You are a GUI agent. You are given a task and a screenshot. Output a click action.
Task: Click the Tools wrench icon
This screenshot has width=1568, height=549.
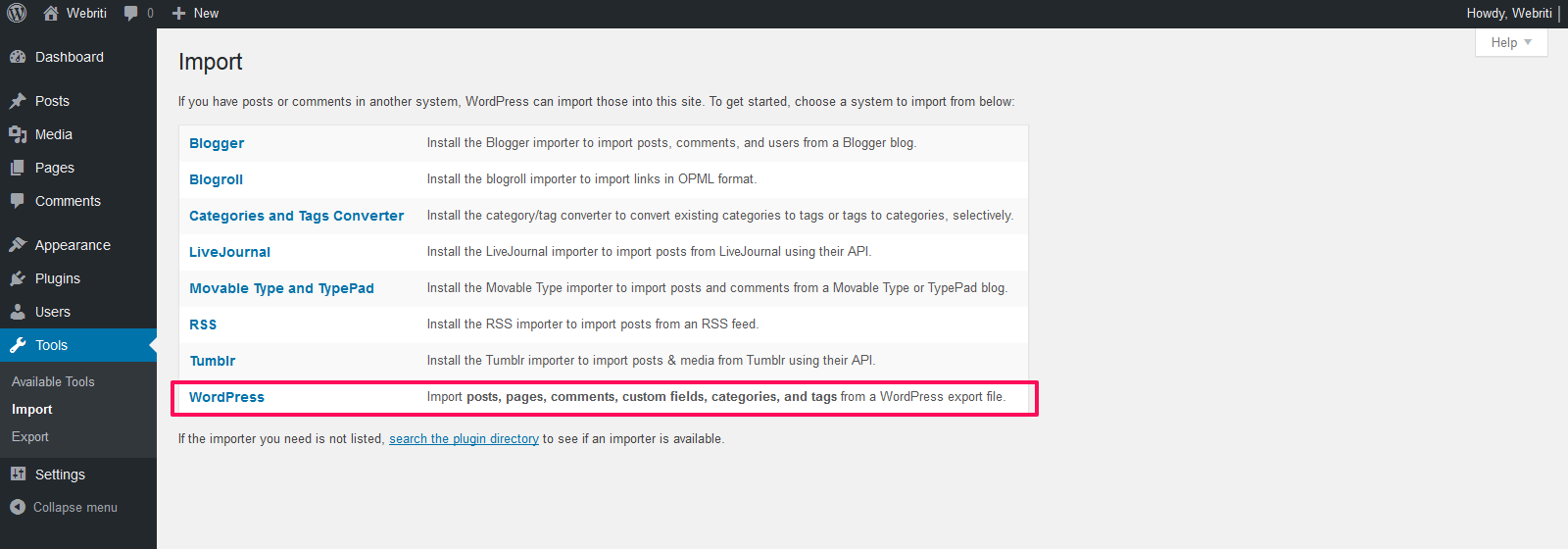tap(18, 345)
